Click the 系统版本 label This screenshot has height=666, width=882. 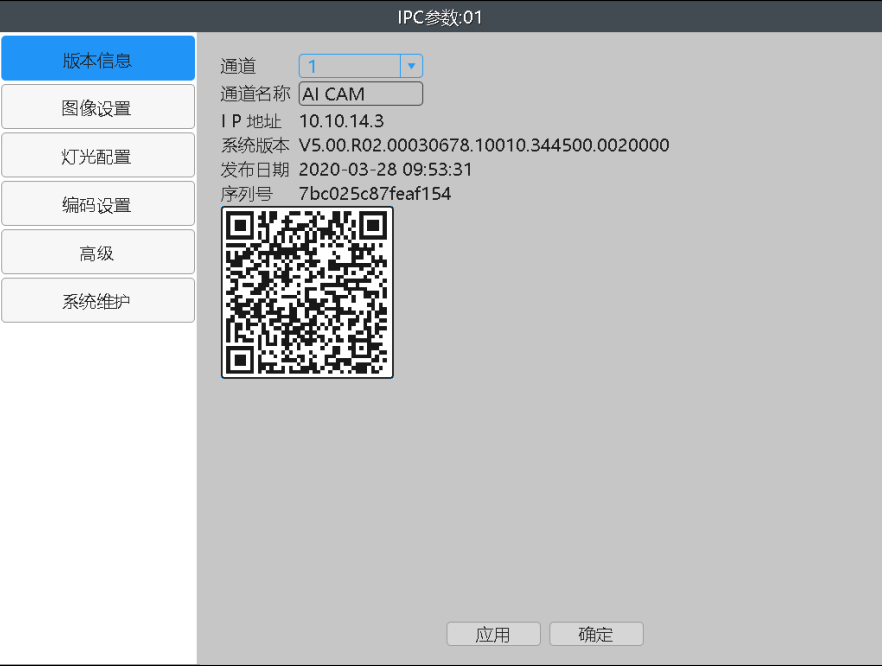[255, 145]
